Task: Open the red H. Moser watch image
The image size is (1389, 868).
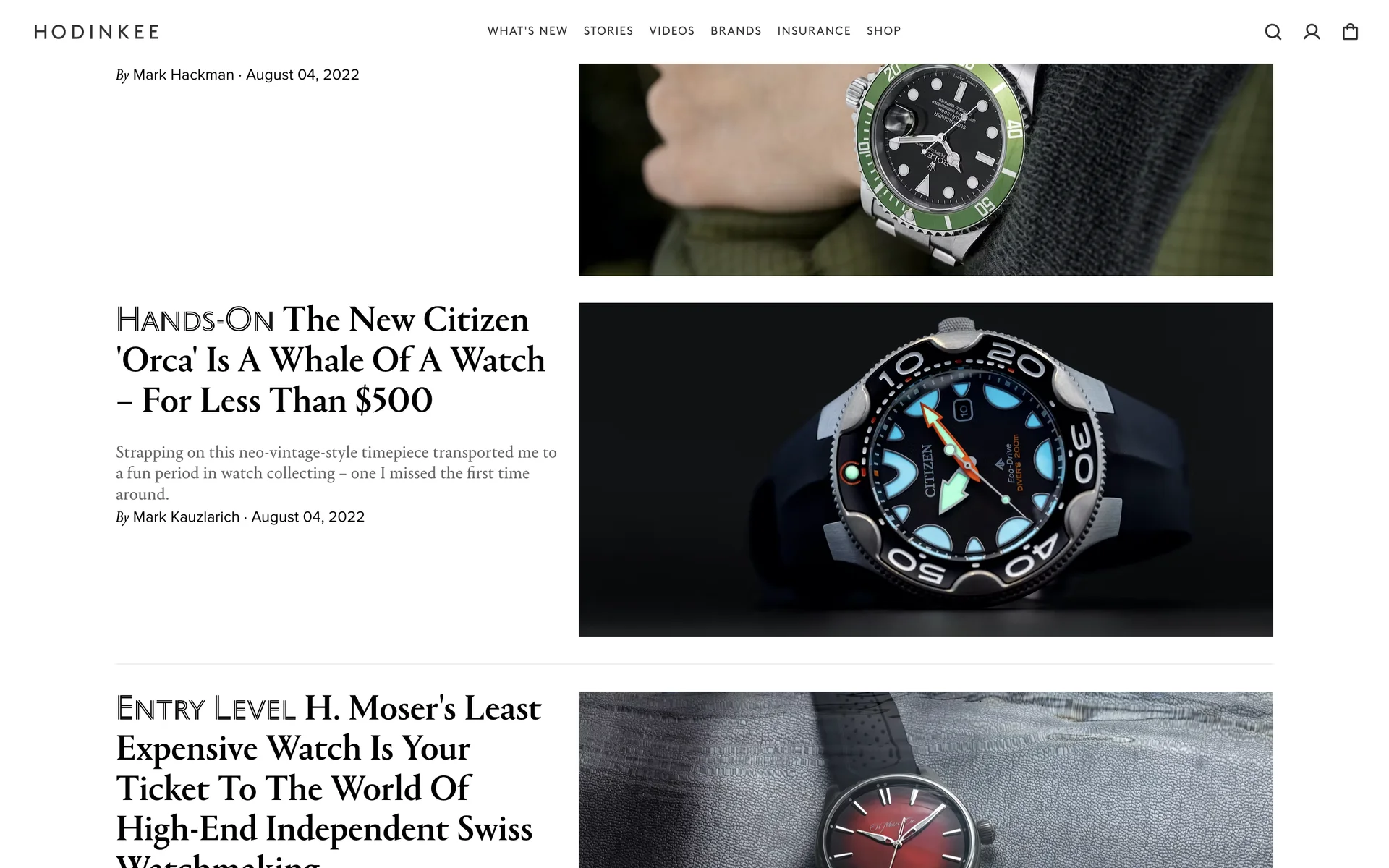Action: coord(926,780)
